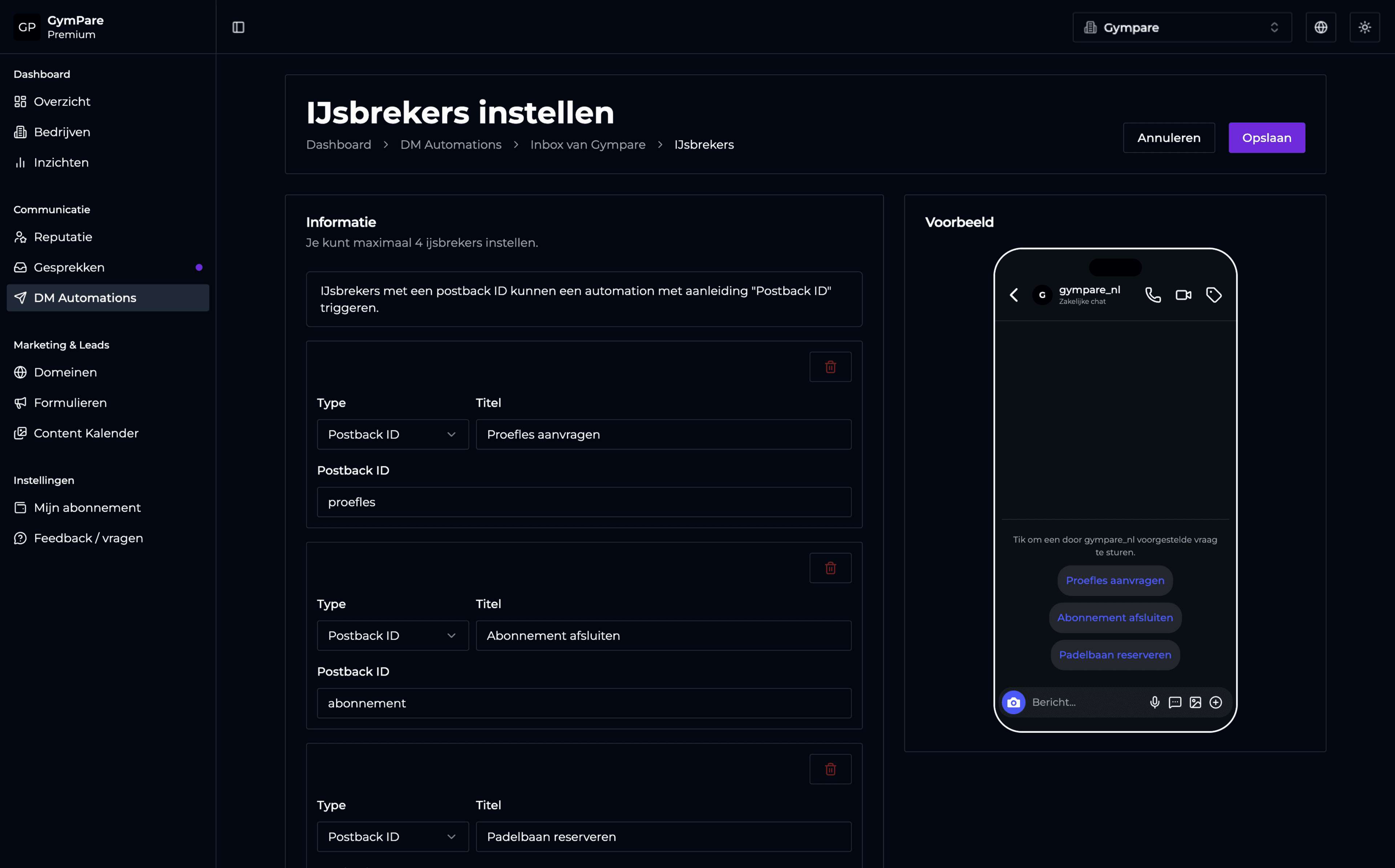Click the GP logo badge
The image size is (1395, 868).
27,27
